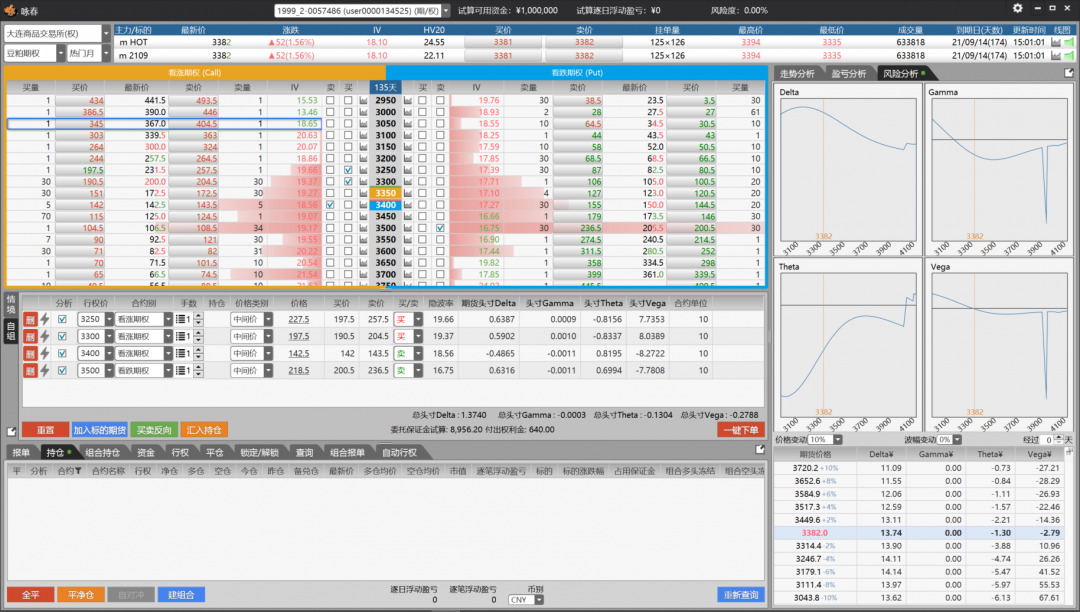Uncheck the call buy checkbox for strike 3250

pyautogui.click(x=348, y=170)
